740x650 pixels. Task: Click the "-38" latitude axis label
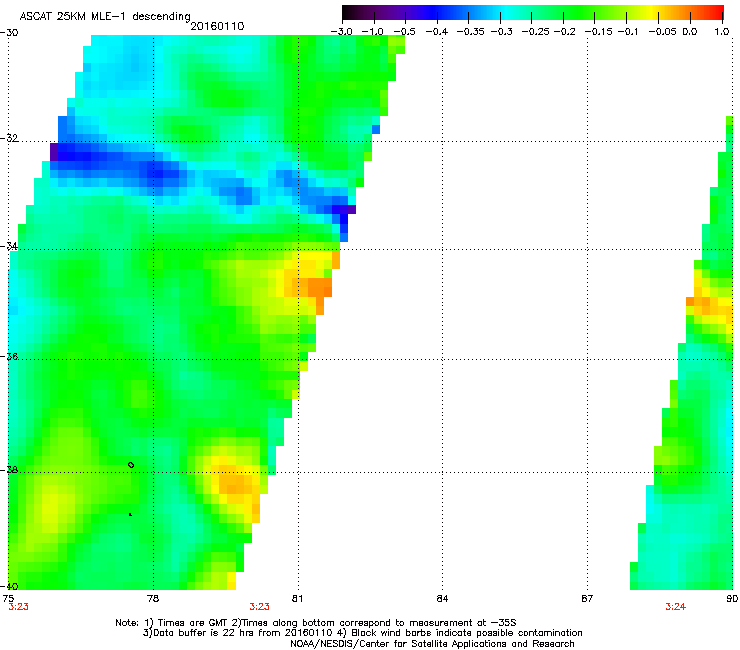(9, 470)
